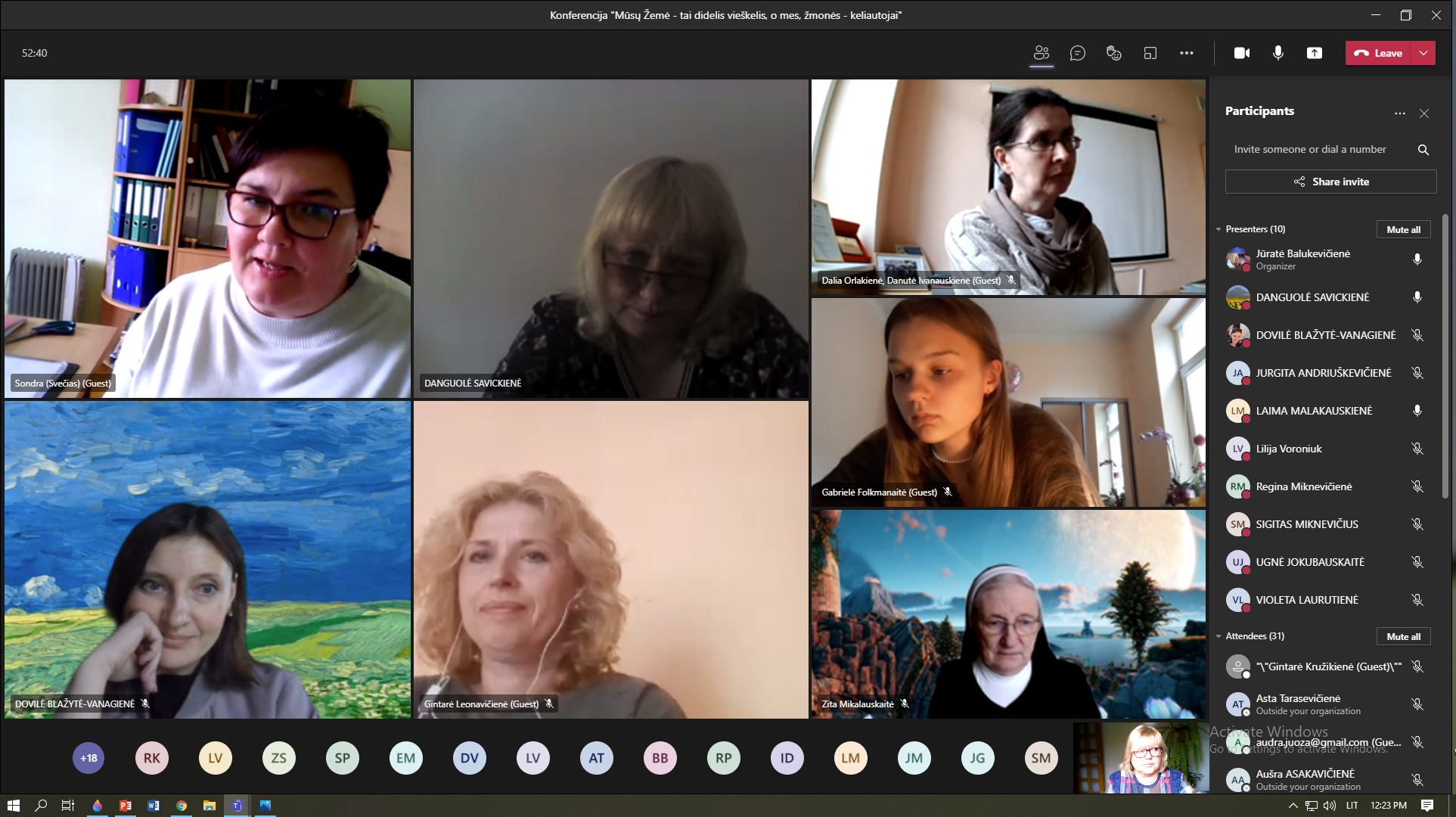Click SIGITAS MIKNEVIČIUS's muted mic icon

tap(1417, 524)
